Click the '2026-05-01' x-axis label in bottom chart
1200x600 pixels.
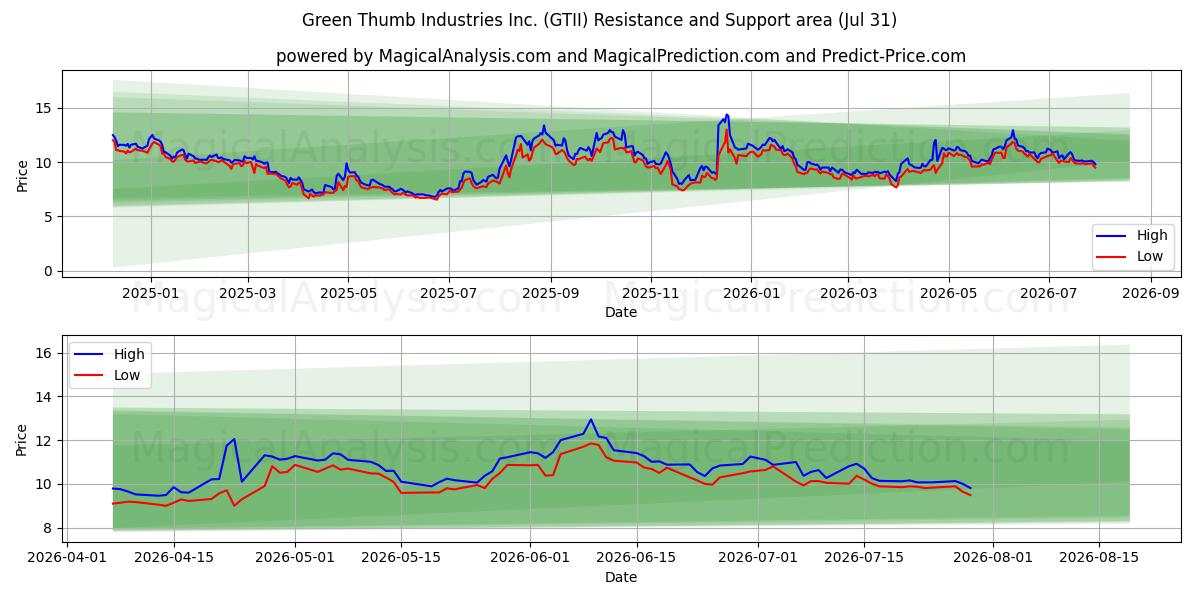click(295, 559)
